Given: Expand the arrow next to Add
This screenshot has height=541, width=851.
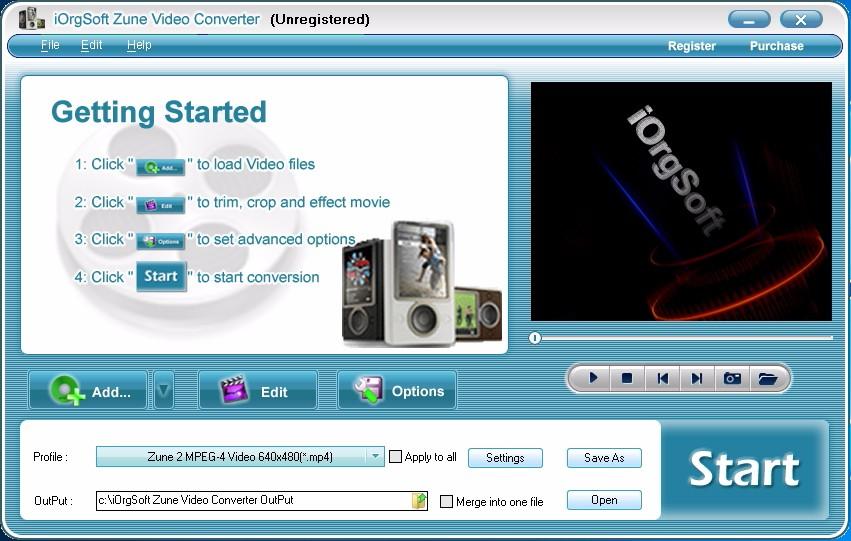Looking at the screenshot, I should pyautogui.click(x=163, y=390).
